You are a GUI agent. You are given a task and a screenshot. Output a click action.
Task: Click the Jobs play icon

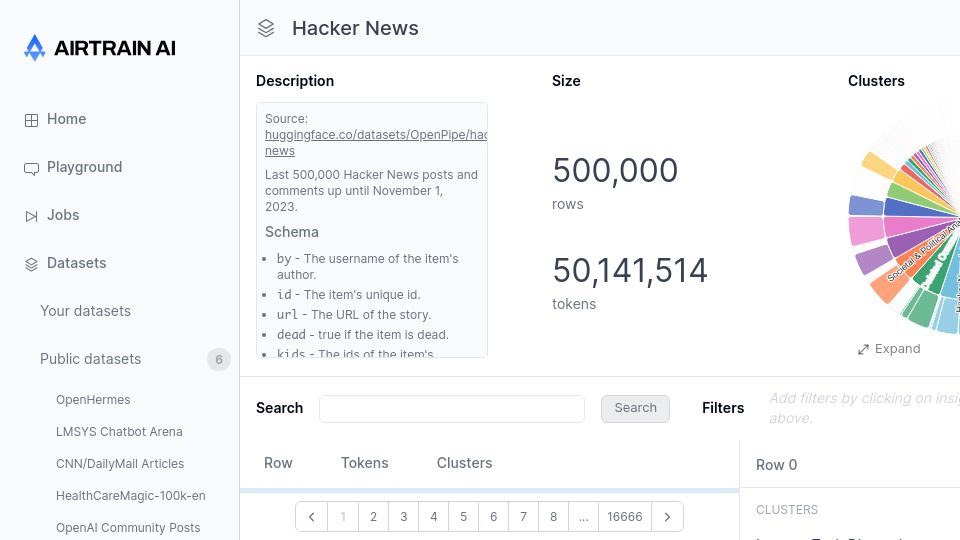[x=31, y=216]
